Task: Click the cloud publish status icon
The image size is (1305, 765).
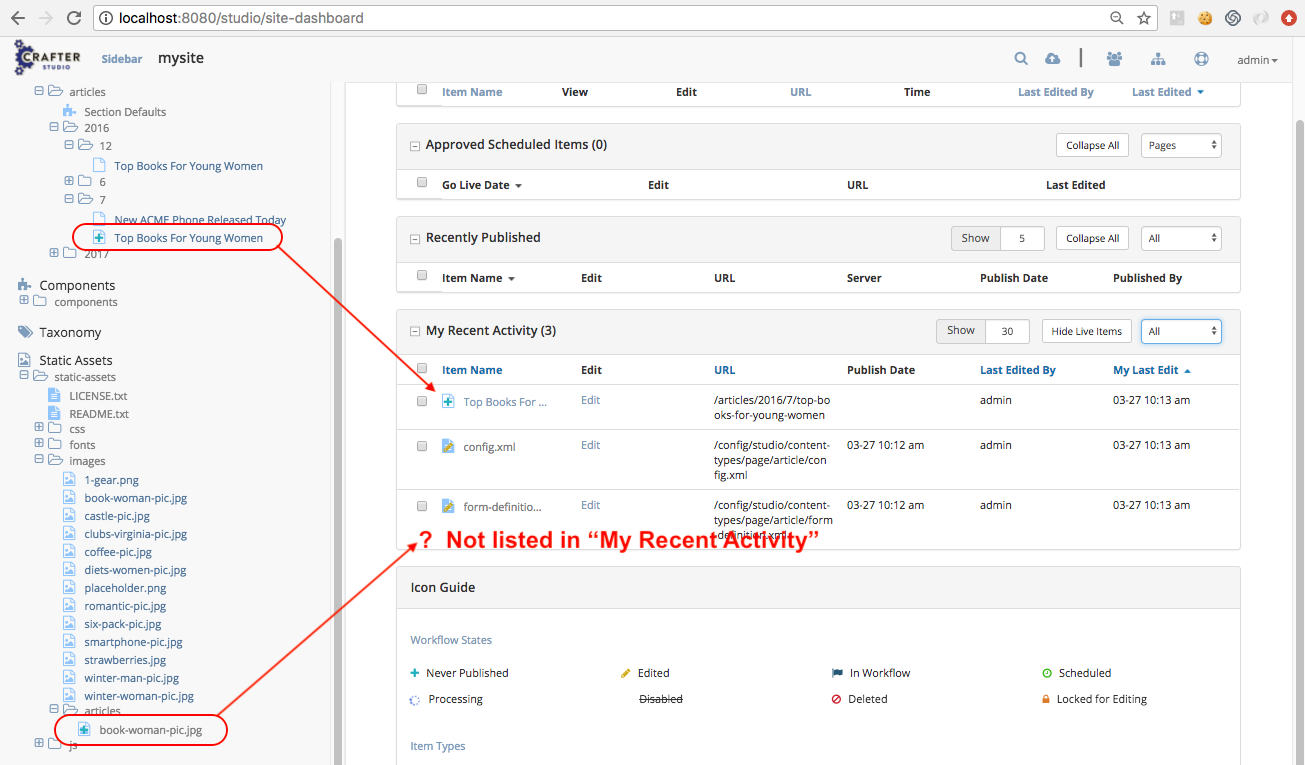Action: [1051, 59]
